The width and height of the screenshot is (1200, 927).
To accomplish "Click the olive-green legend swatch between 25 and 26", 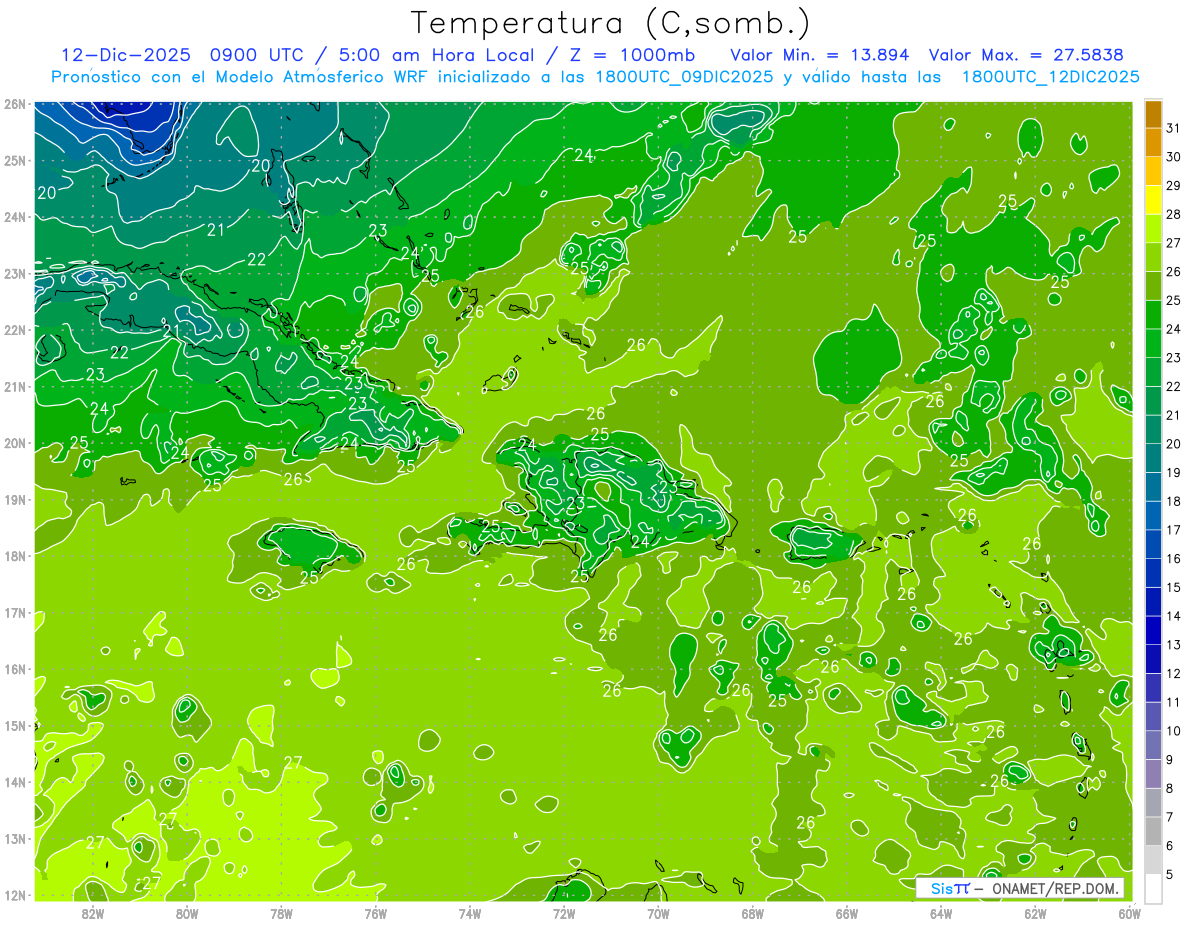I will 1153,286.
